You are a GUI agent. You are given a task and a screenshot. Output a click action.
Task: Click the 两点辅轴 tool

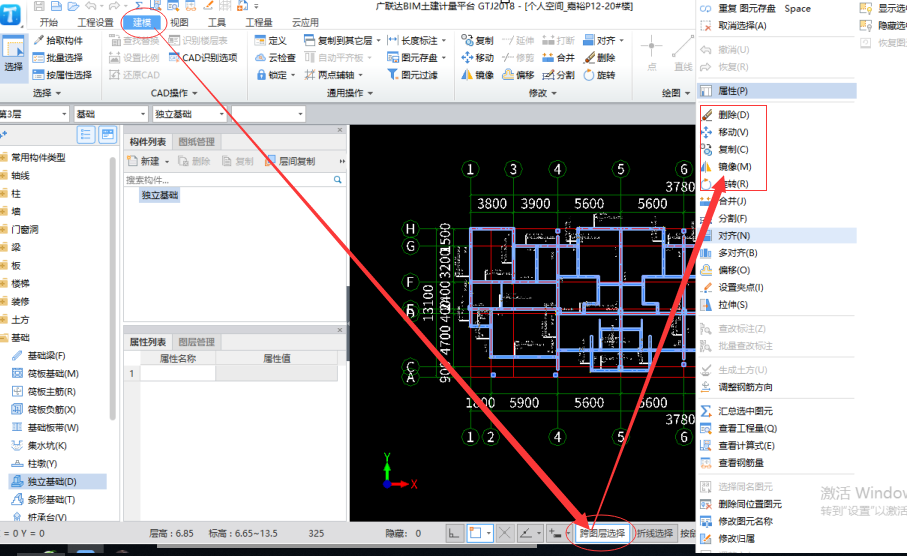(x=334, y=75)
